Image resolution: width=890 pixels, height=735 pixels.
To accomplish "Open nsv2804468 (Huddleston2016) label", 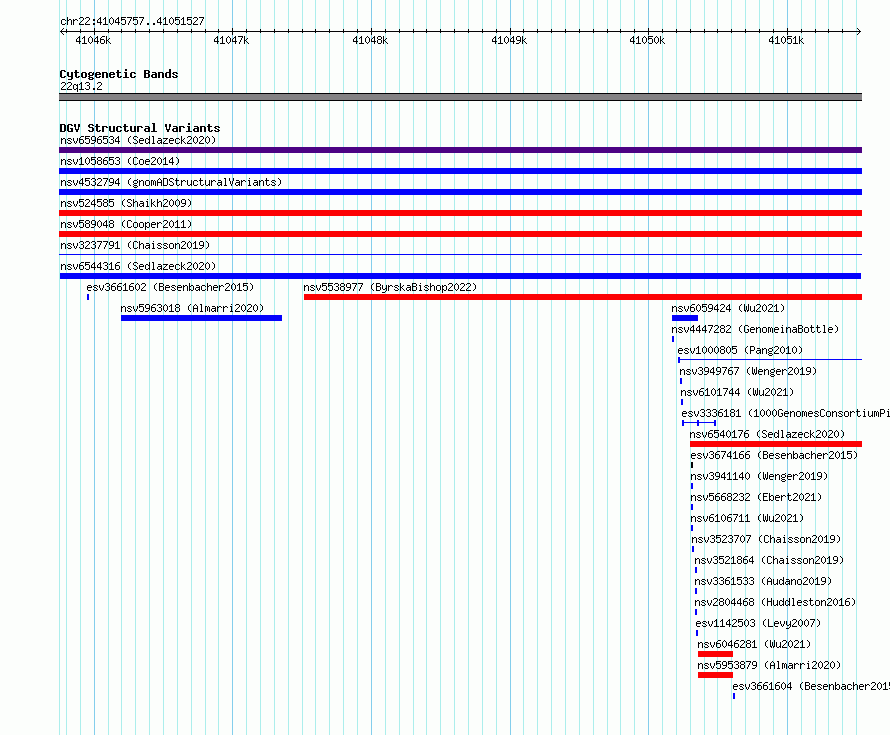I will 775,602.
